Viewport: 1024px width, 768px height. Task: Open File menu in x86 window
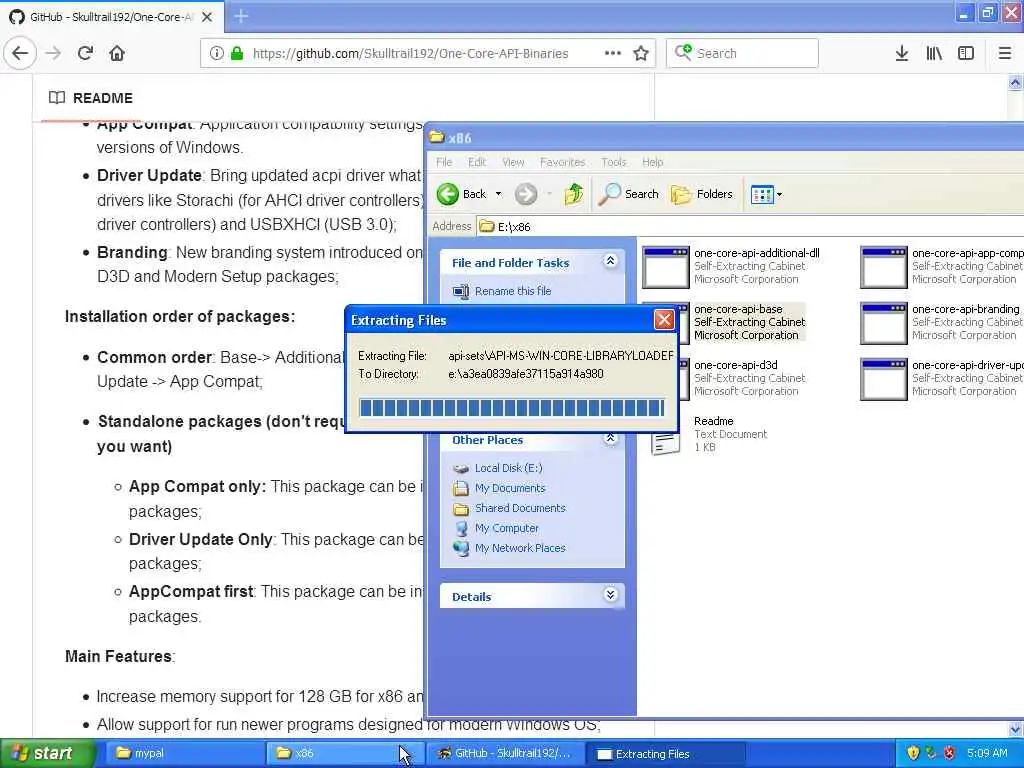click(x=444, y=162)
